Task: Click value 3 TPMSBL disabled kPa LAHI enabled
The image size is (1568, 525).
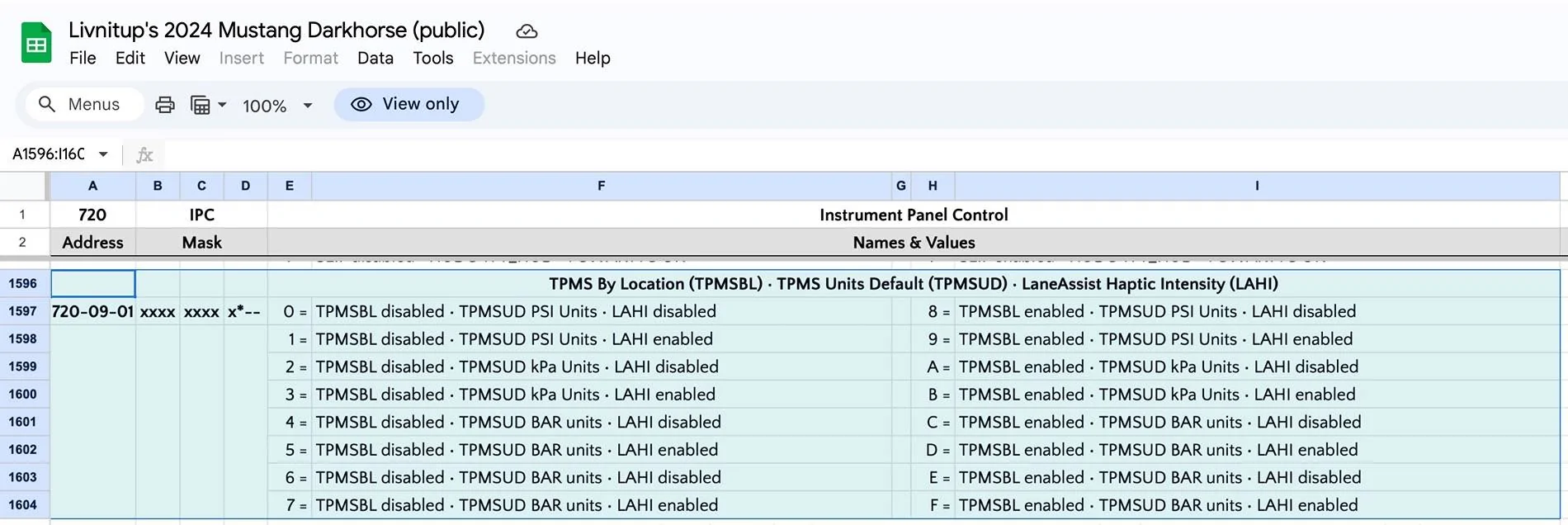Action: coord(602,394)
